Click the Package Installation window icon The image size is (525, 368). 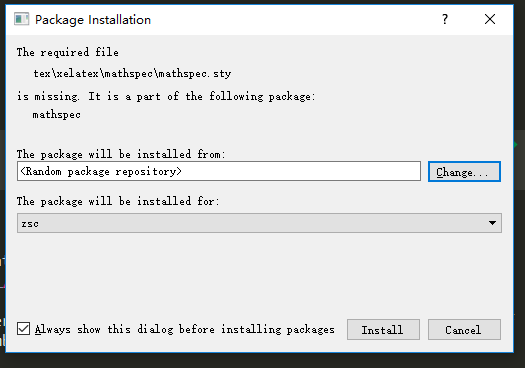[x=21, y=19]
